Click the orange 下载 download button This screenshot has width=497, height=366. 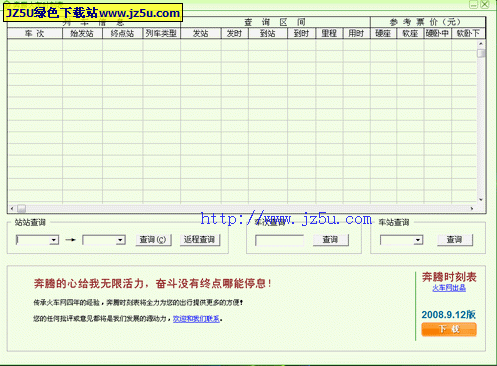click(x=449, y=329)
